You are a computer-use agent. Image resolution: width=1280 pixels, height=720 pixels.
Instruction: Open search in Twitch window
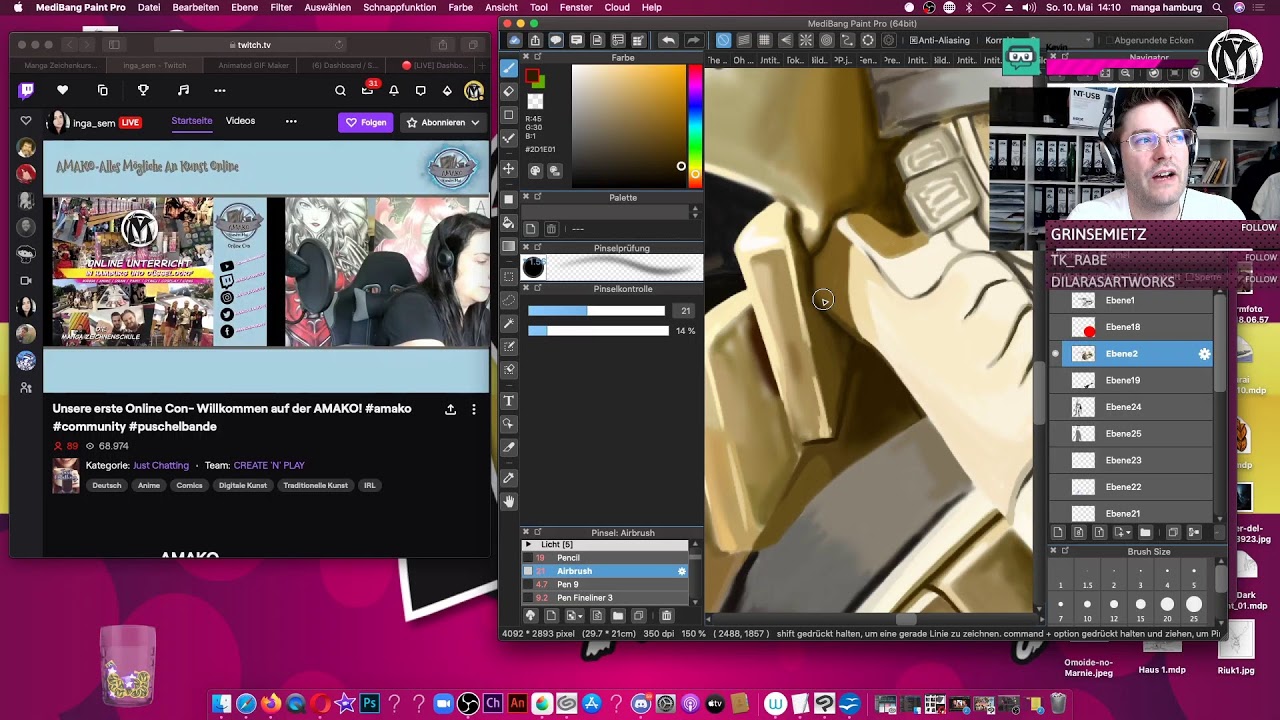click(340, 91)
